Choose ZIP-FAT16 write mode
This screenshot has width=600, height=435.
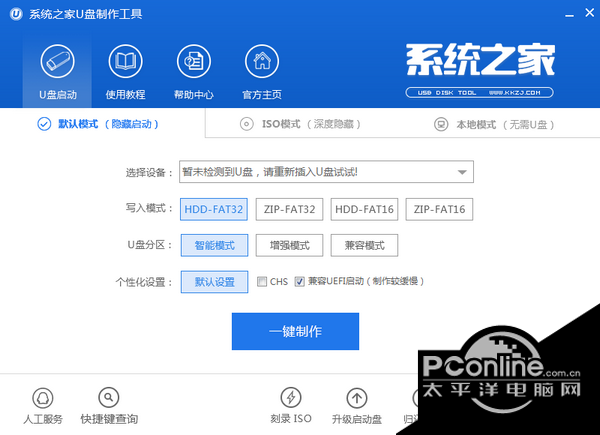tap(439, 209)
